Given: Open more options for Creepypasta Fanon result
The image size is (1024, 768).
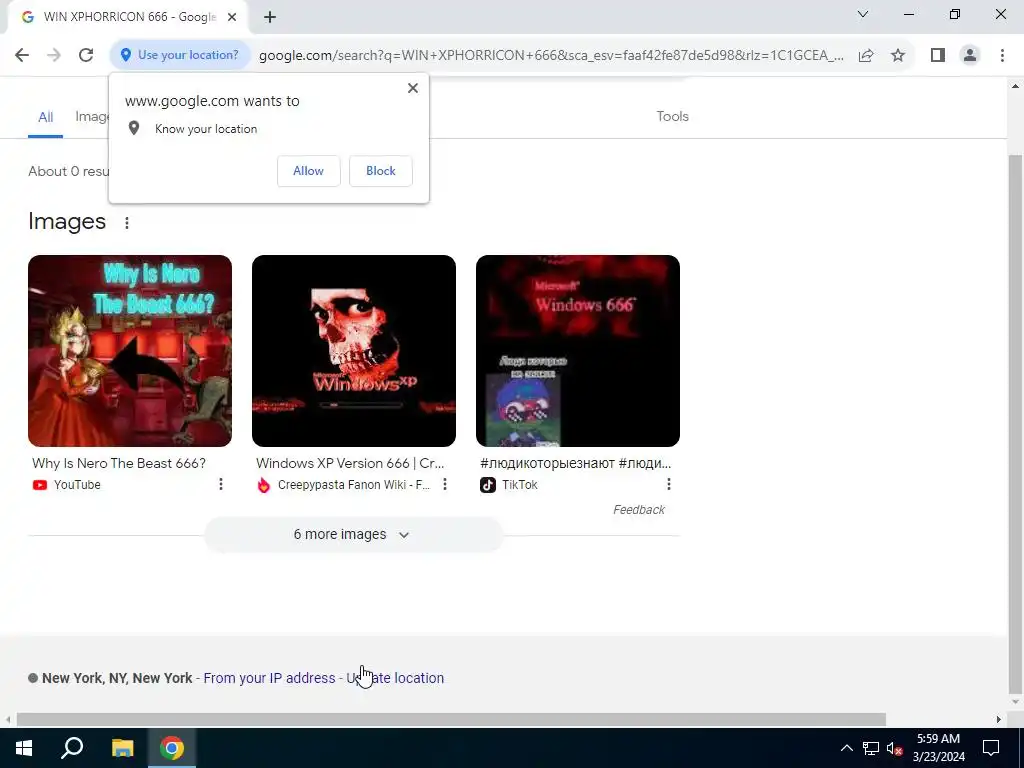Looking at the screenshot, I should pos(445,484).
